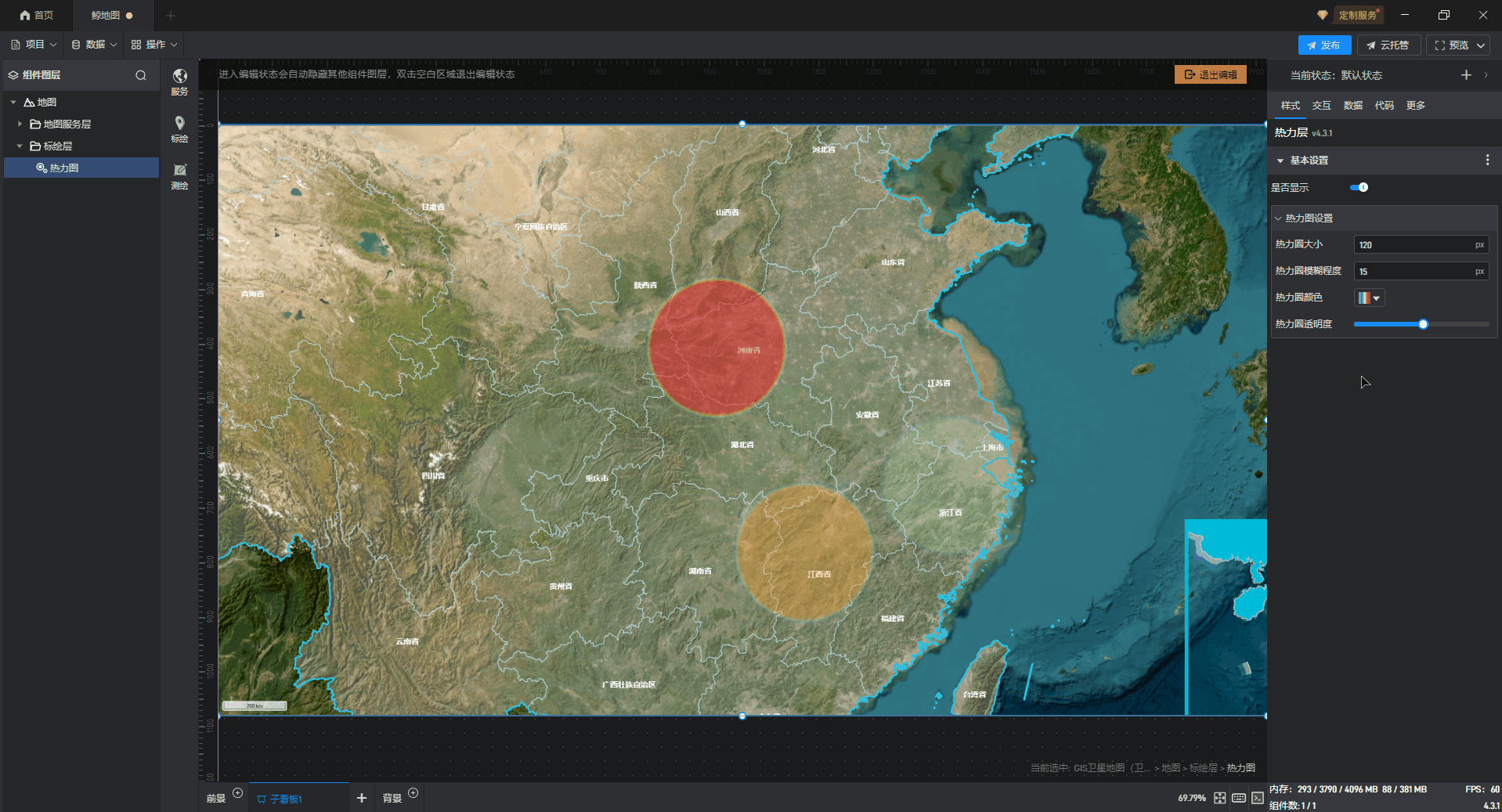Viewport: 1502px width, 812px height.
Task: Click the red heat circle over 河南省
Action: click(717, 348)
